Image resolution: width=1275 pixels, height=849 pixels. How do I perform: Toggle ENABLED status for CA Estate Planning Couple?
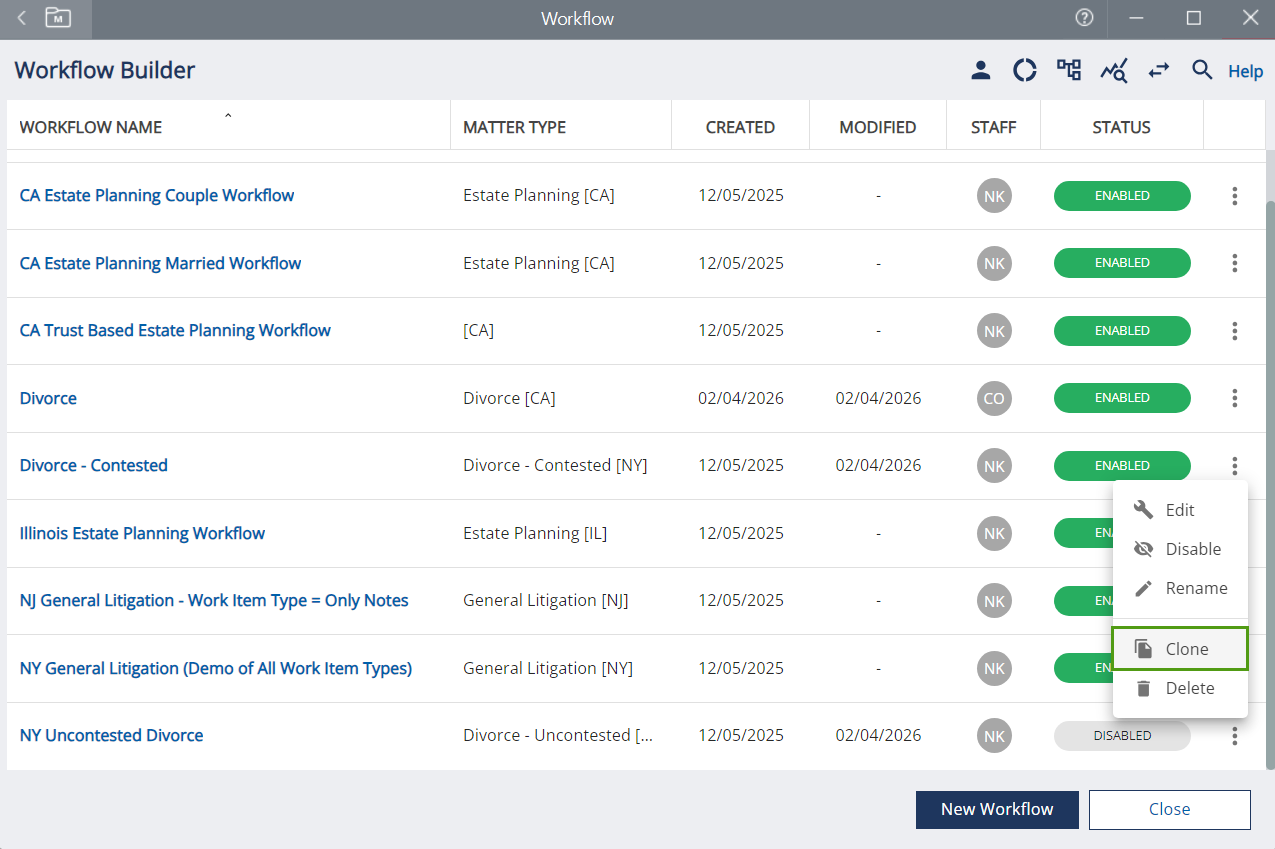point(1121,196)
